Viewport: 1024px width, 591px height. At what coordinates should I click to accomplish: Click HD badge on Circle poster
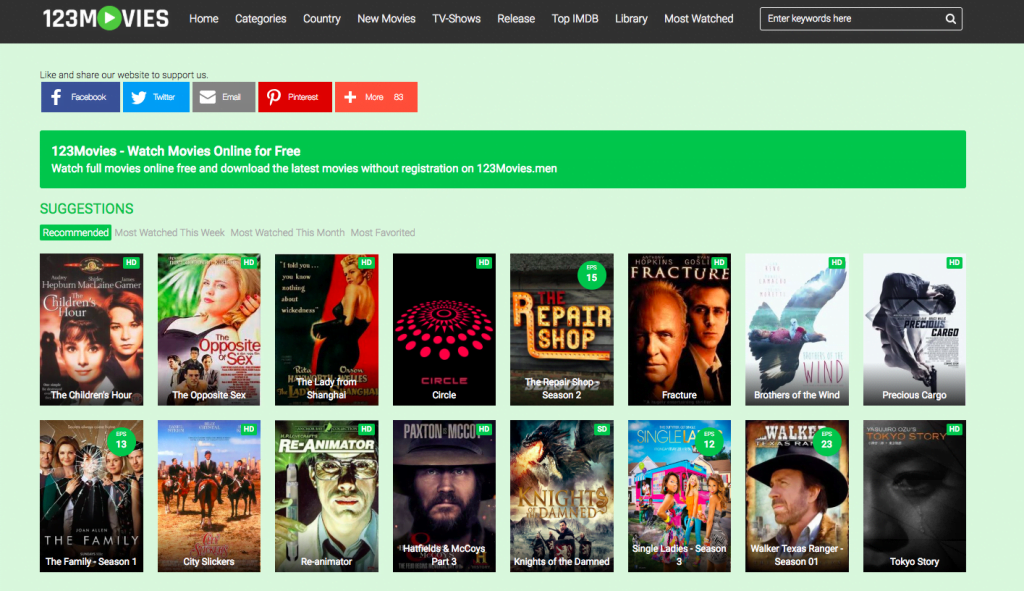[x=484, y=263]
